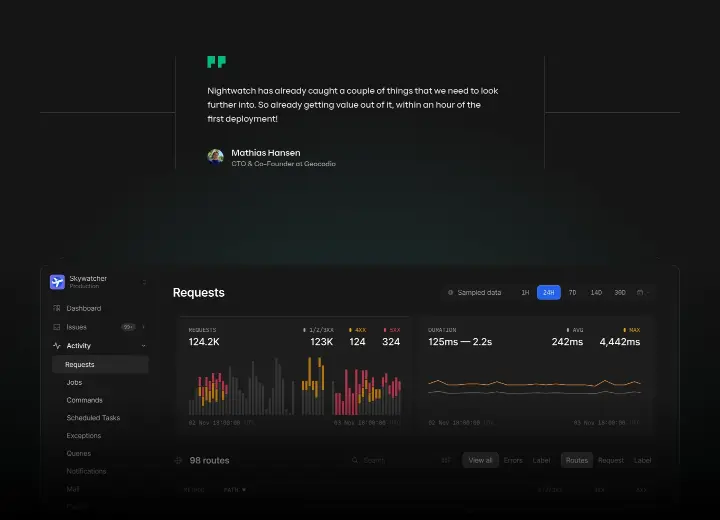Click the 324 5XX count value

pyautogui.click(x=391, y=342)
